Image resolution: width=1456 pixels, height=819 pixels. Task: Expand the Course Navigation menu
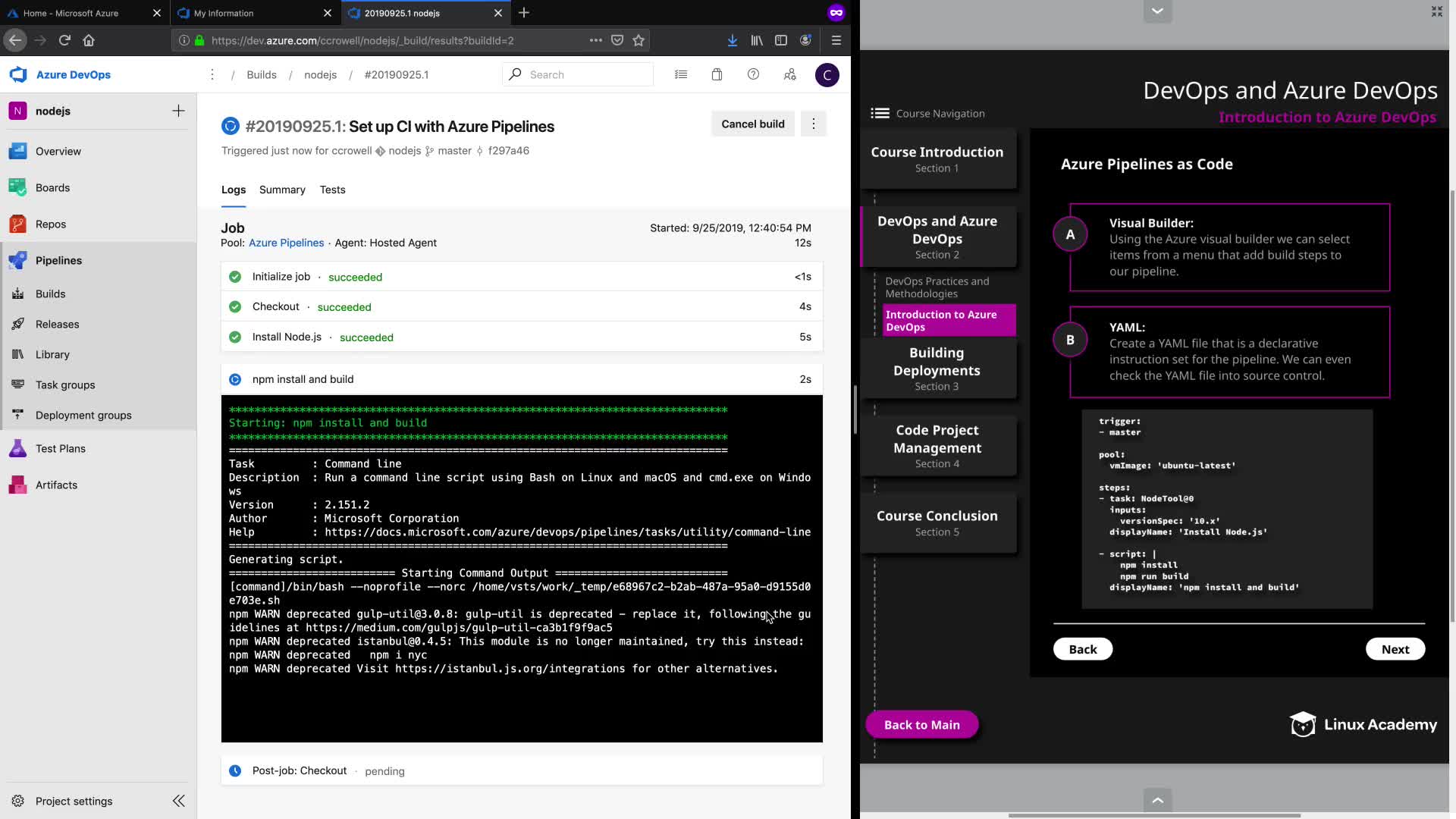point(880,113)
